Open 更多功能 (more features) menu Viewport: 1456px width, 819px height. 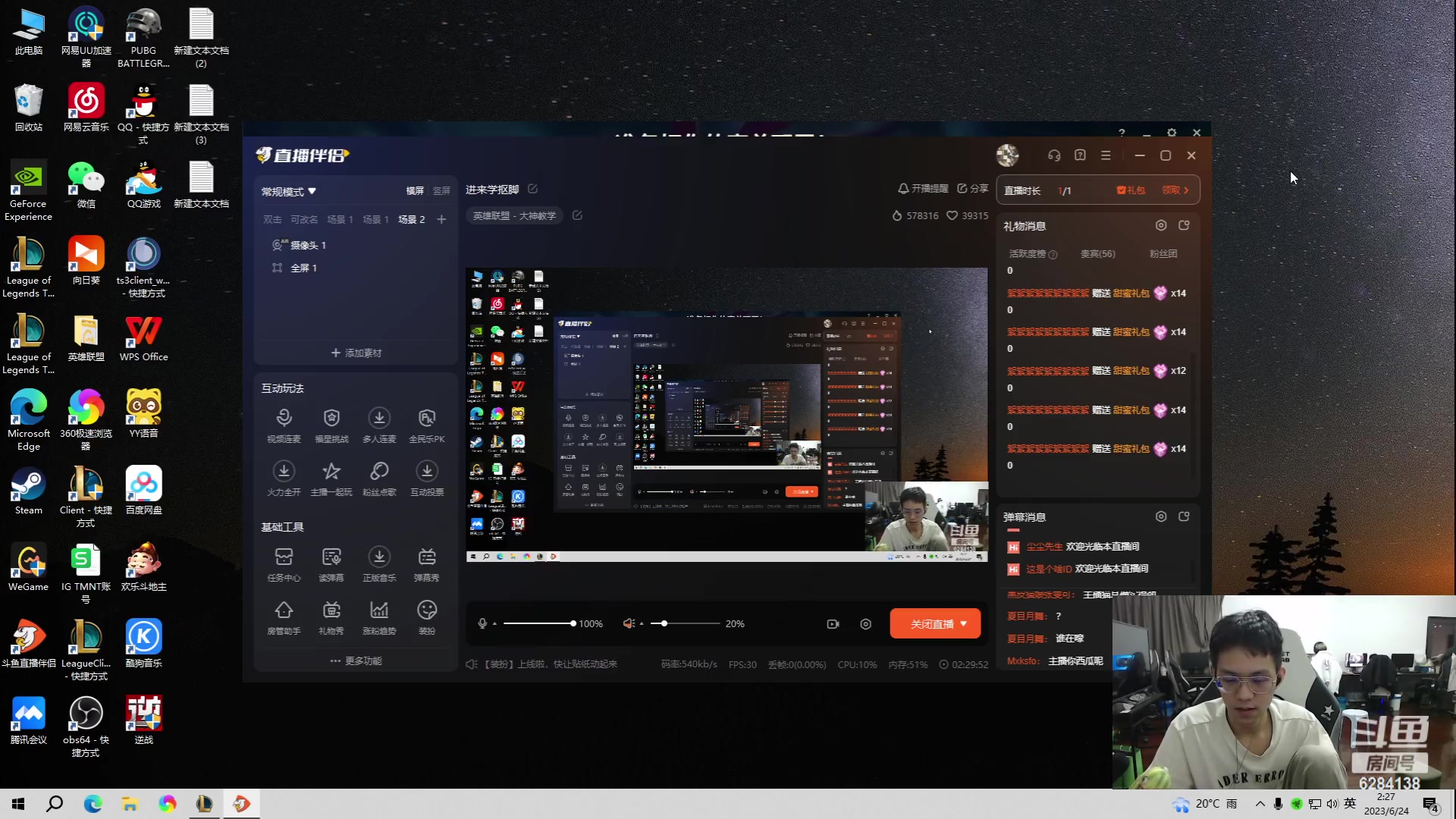coord(354,660)
